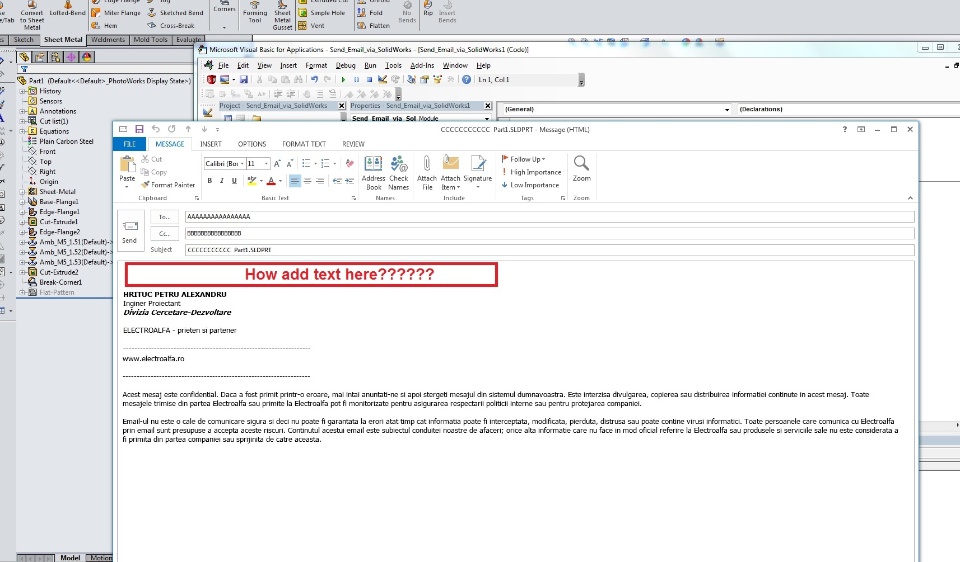Click Clear All Formatting icon
Image resolution: width=960 pixels, height=562 pixels.
[x=350, y=163]
